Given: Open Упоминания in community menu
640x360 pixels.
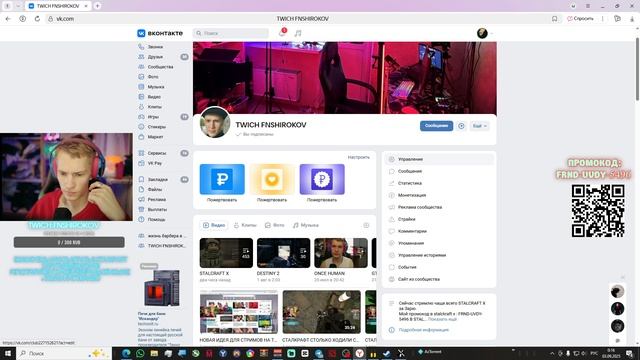Looking at the screenshot, I should (x=439, y=243).
